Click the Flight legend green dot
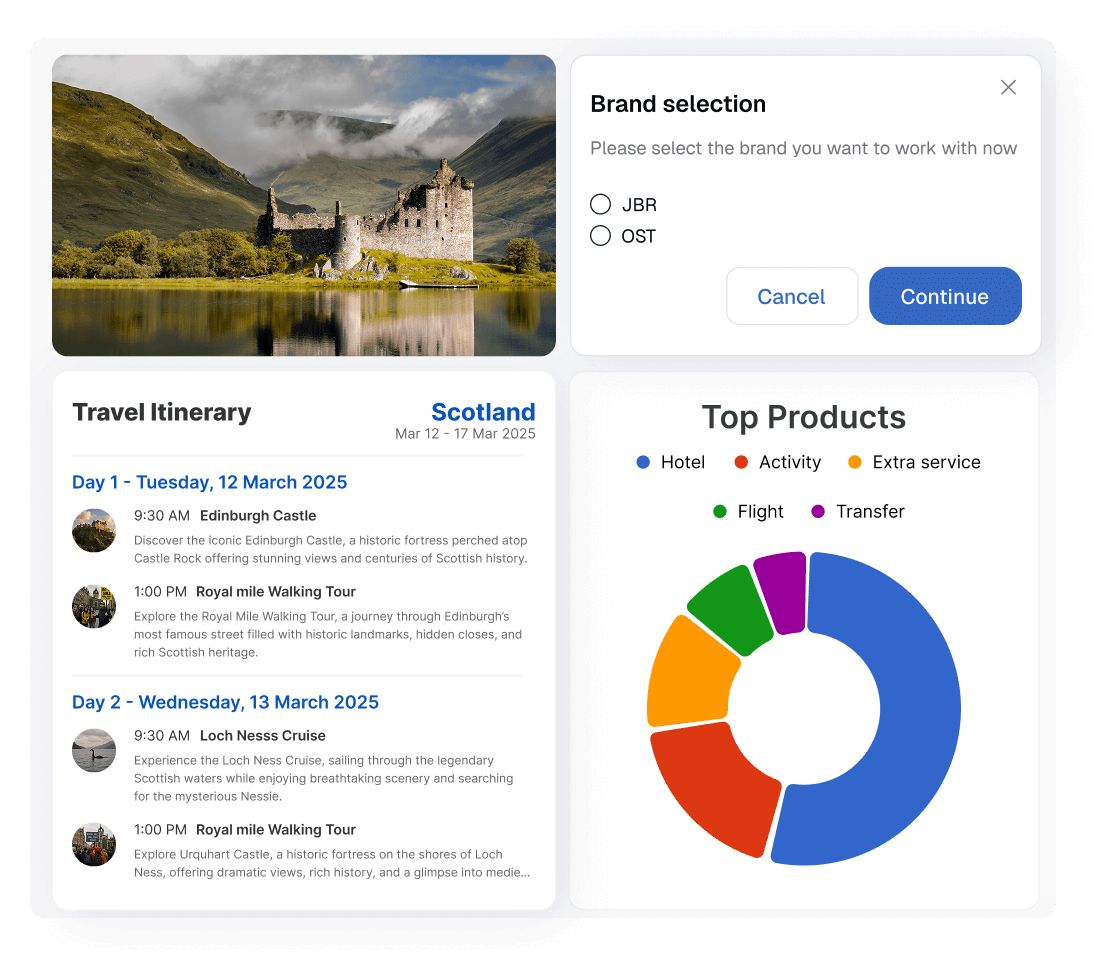 click(720, 512)
